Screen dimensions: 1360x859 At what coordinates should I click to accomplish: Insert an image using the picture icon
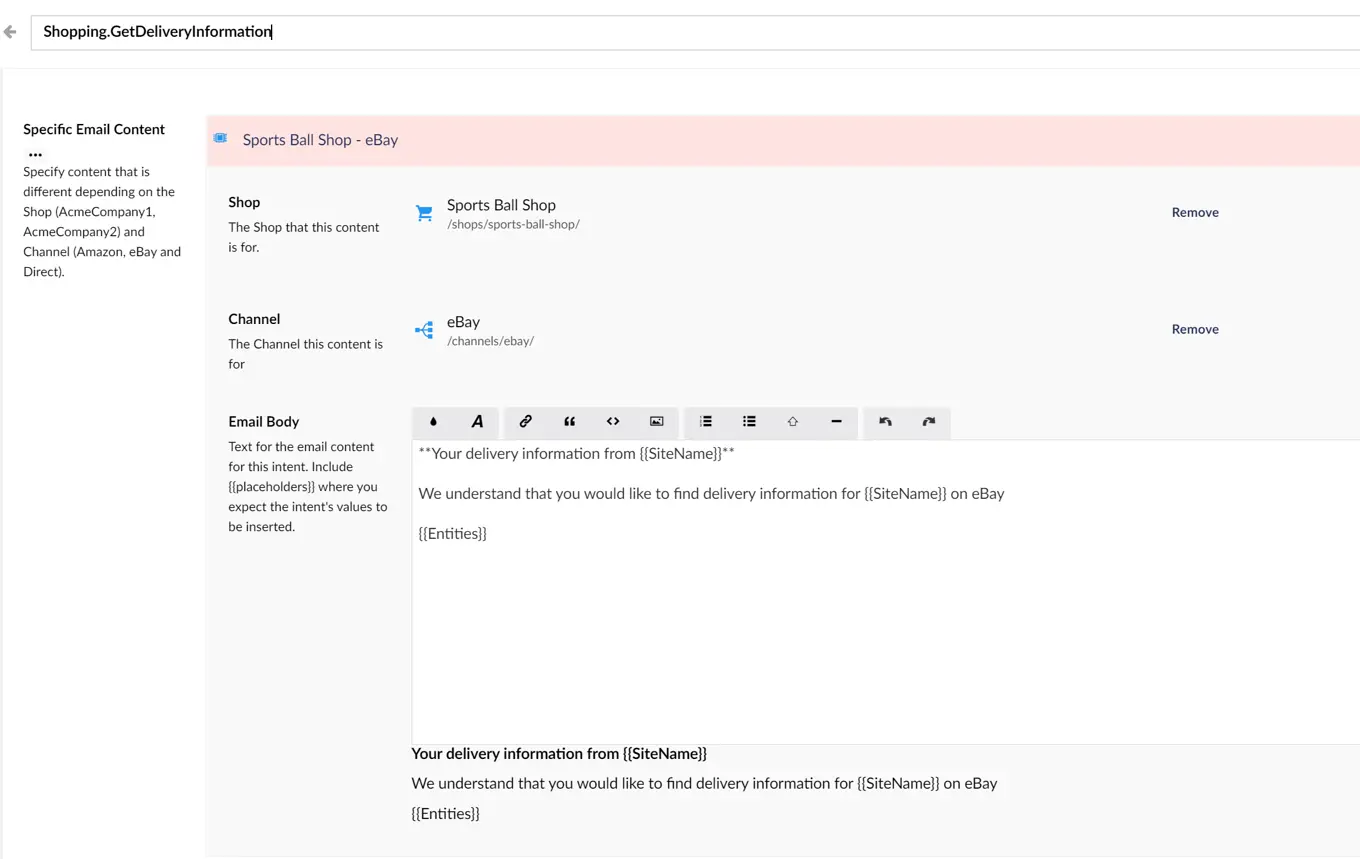click(656, 422)
